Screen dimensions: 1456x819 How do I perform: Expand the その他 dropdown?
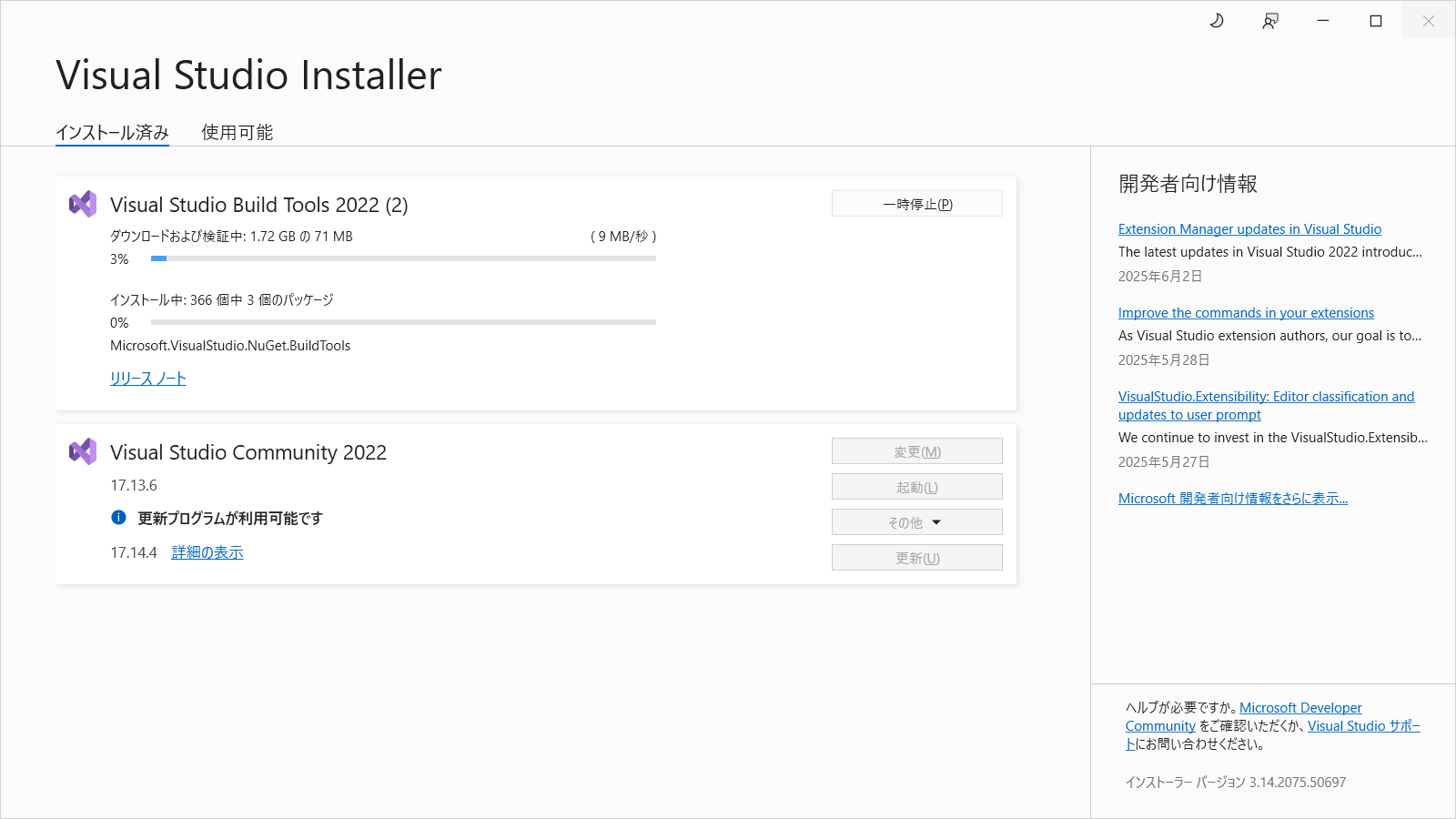tap(916, 522)
